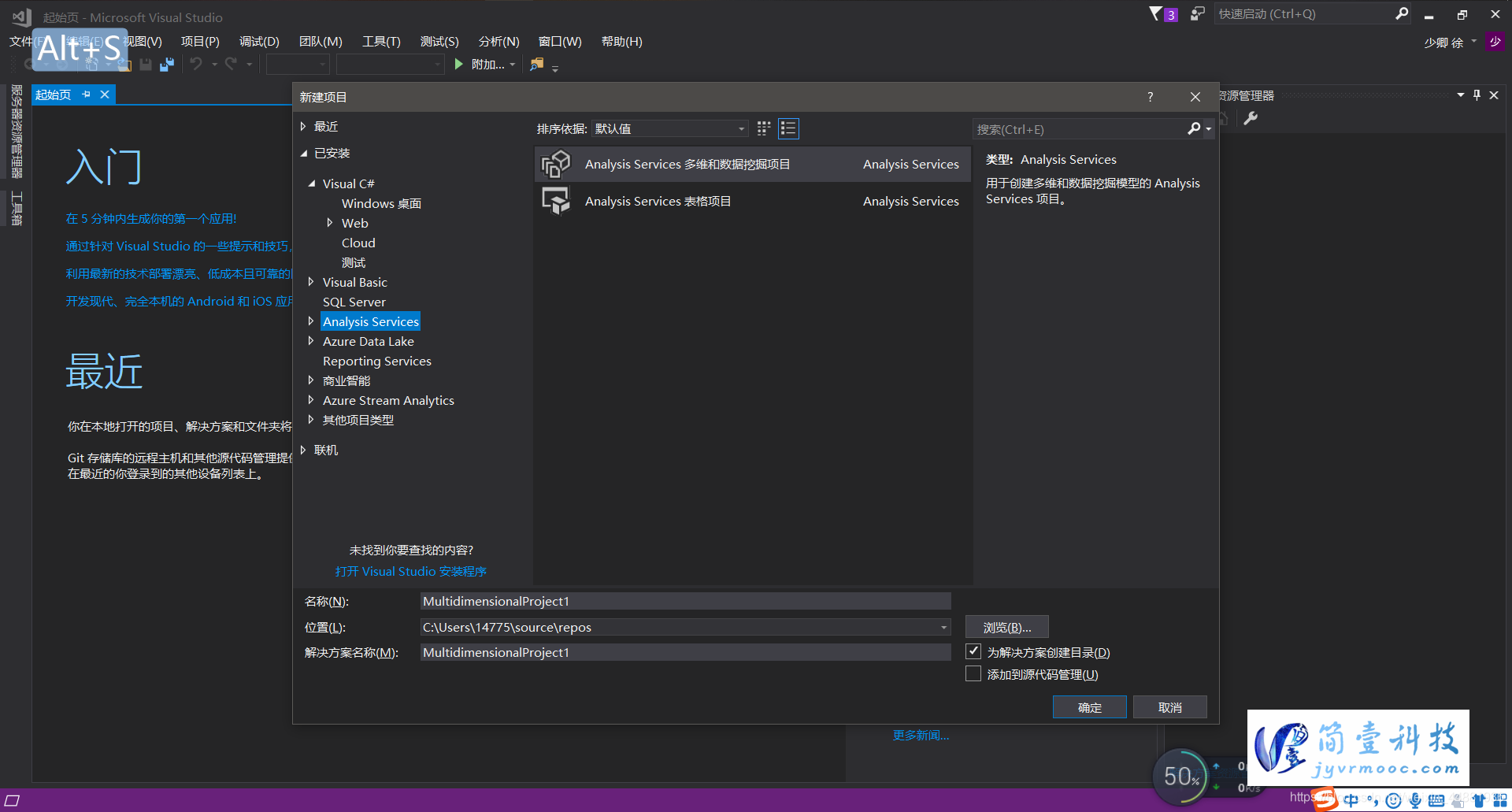This screenshot has width=1512, height=812.
Task: Open the Server Explorer side tab
Action: pos(16,132)
